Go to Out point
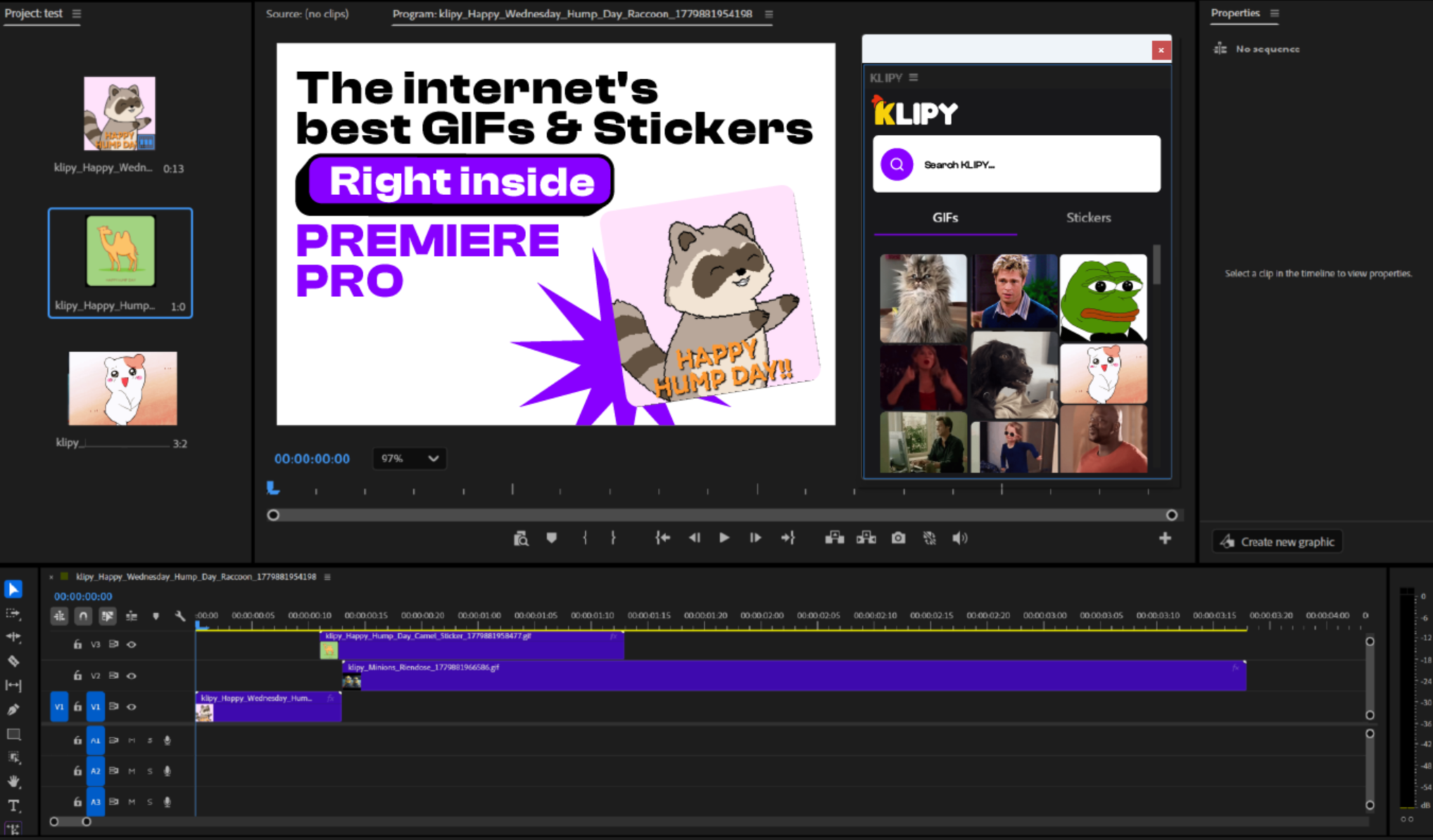Viewport: 1433px width, 840px height. (788, 538)
